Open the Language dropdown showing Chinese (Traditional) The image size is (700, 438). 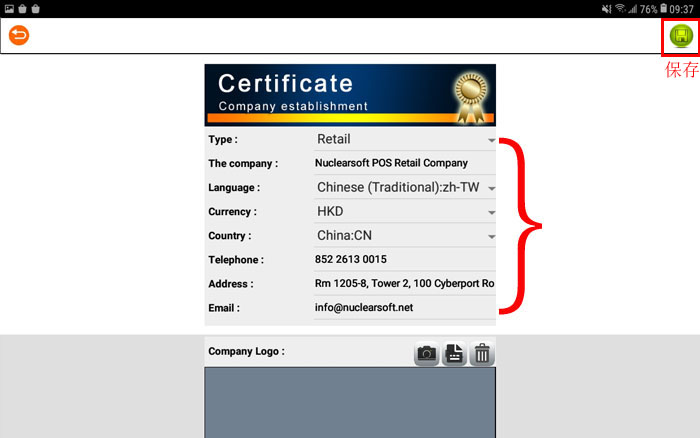tap(404, 188)
